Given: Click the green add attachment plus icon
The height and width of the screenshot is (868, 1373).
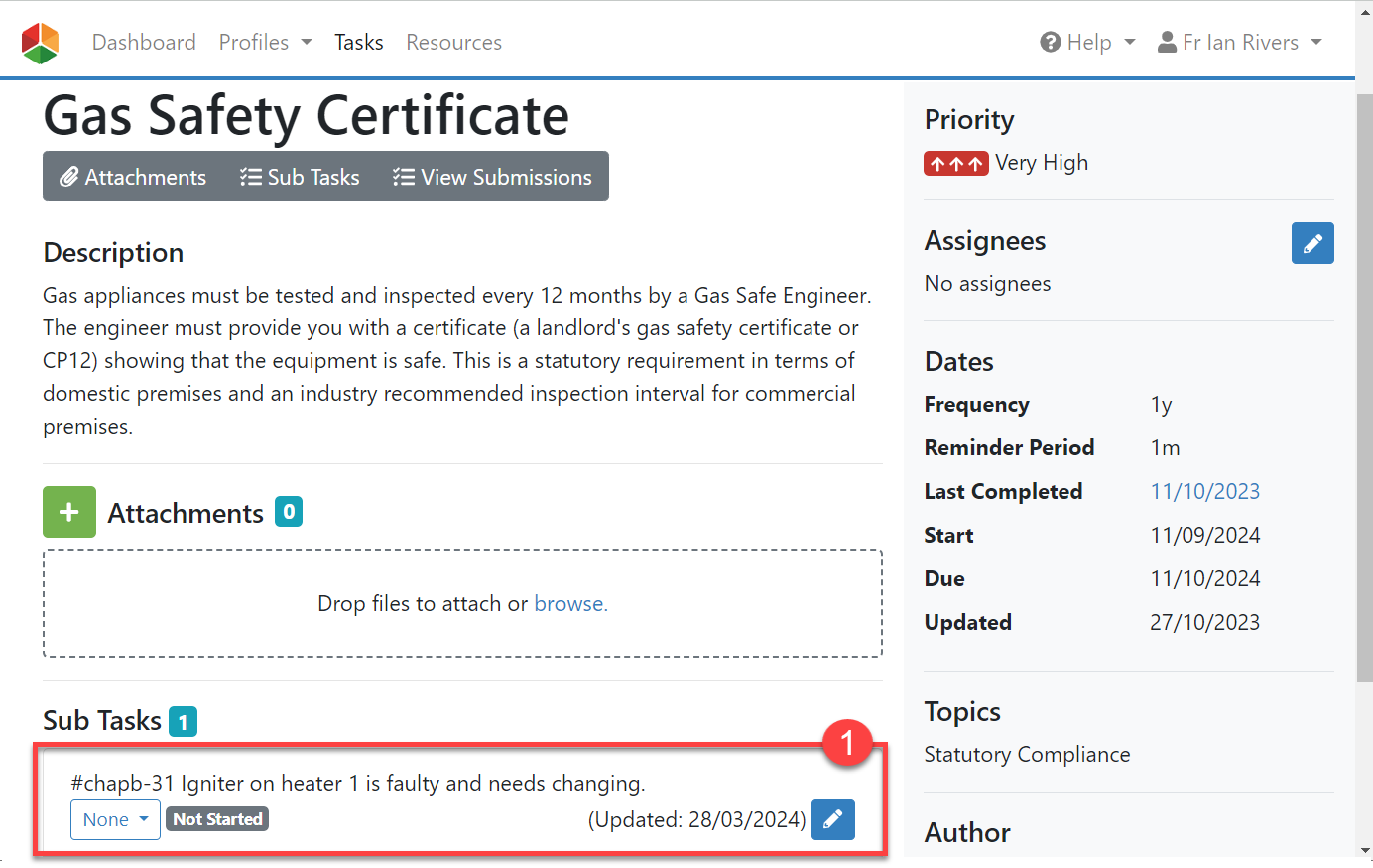Looking at the screenshot, I should pyautogui.click(x=69, y=512).
